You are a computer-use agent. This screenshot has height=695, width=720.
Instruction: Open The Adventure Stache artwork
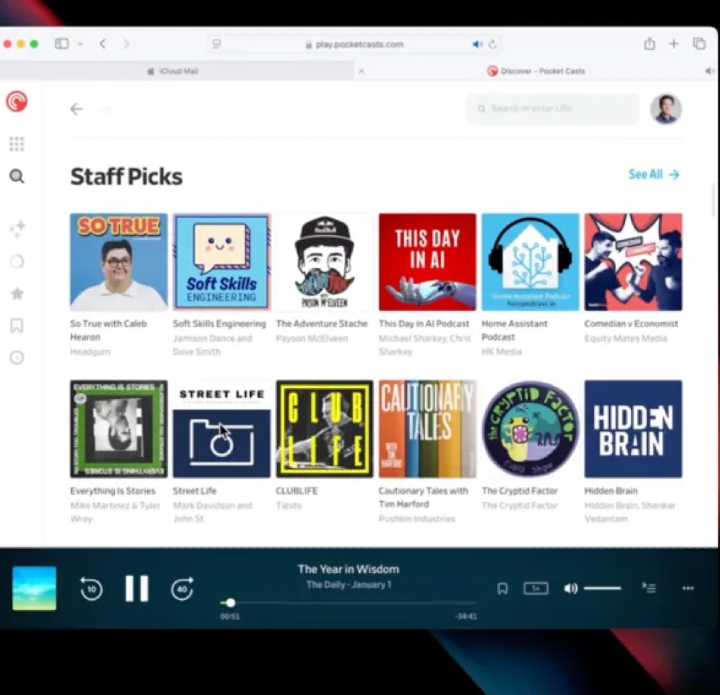pos(324,262)
